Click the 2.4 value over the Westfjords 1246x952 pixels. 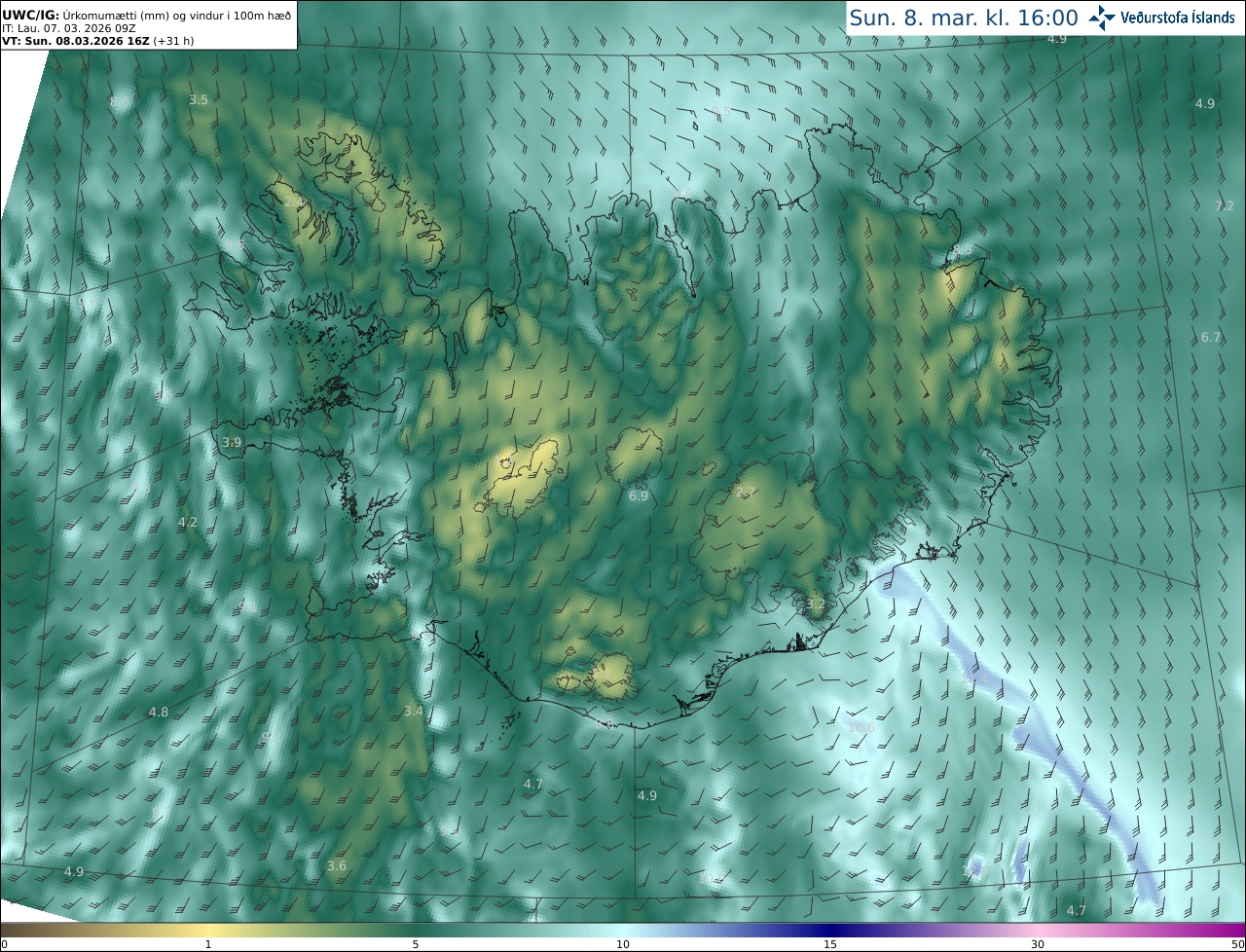click(294, 201)
